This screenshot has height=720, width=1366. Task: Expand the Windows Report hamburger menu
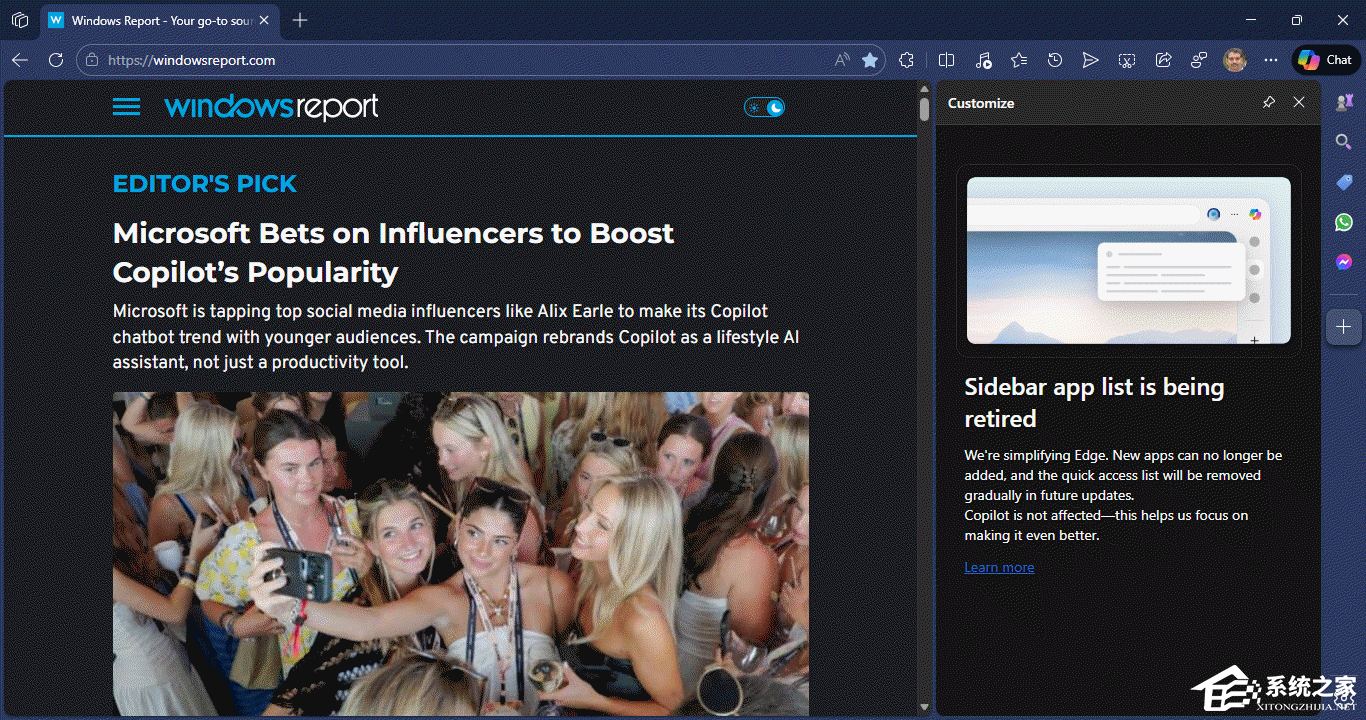126,106
